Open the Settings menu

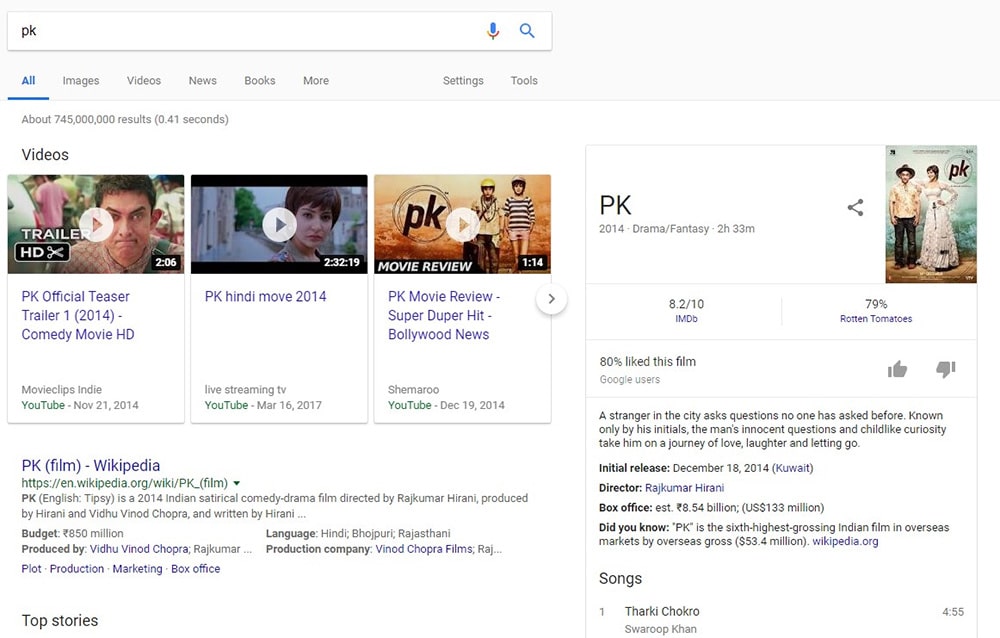[x=463, y=80]
